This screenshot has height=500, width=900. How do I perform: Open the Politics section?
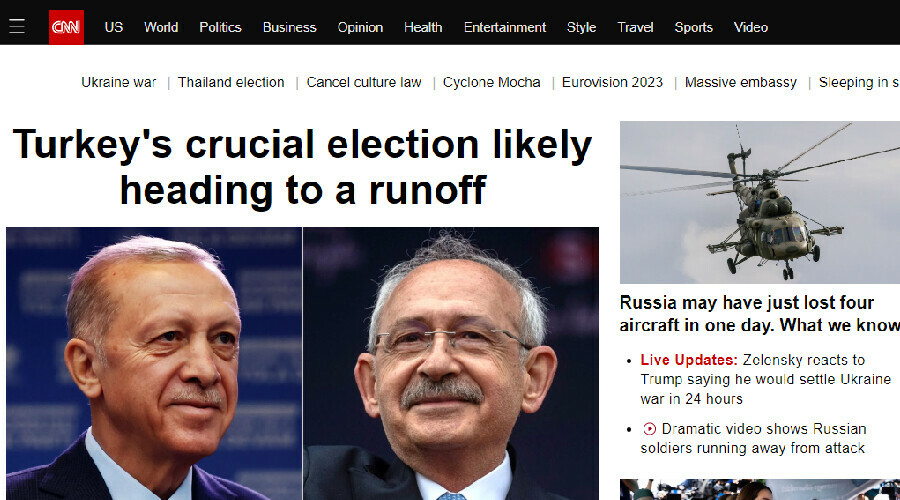tap(220, 27)
